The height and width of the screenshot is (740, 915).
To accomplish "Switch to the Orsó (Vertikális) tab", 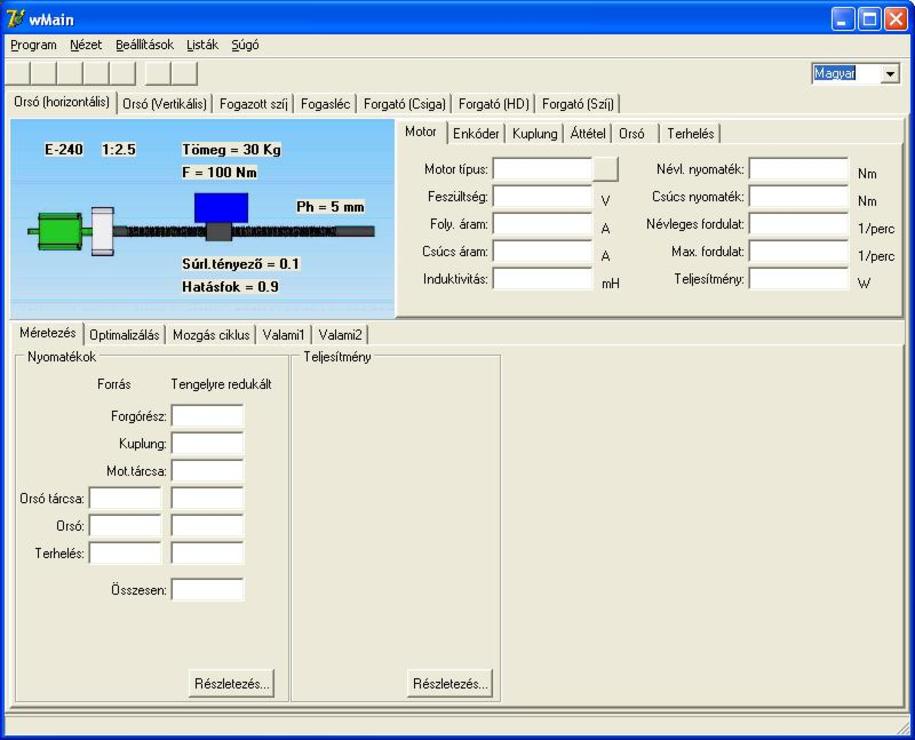I will click(x=165, y=104).
